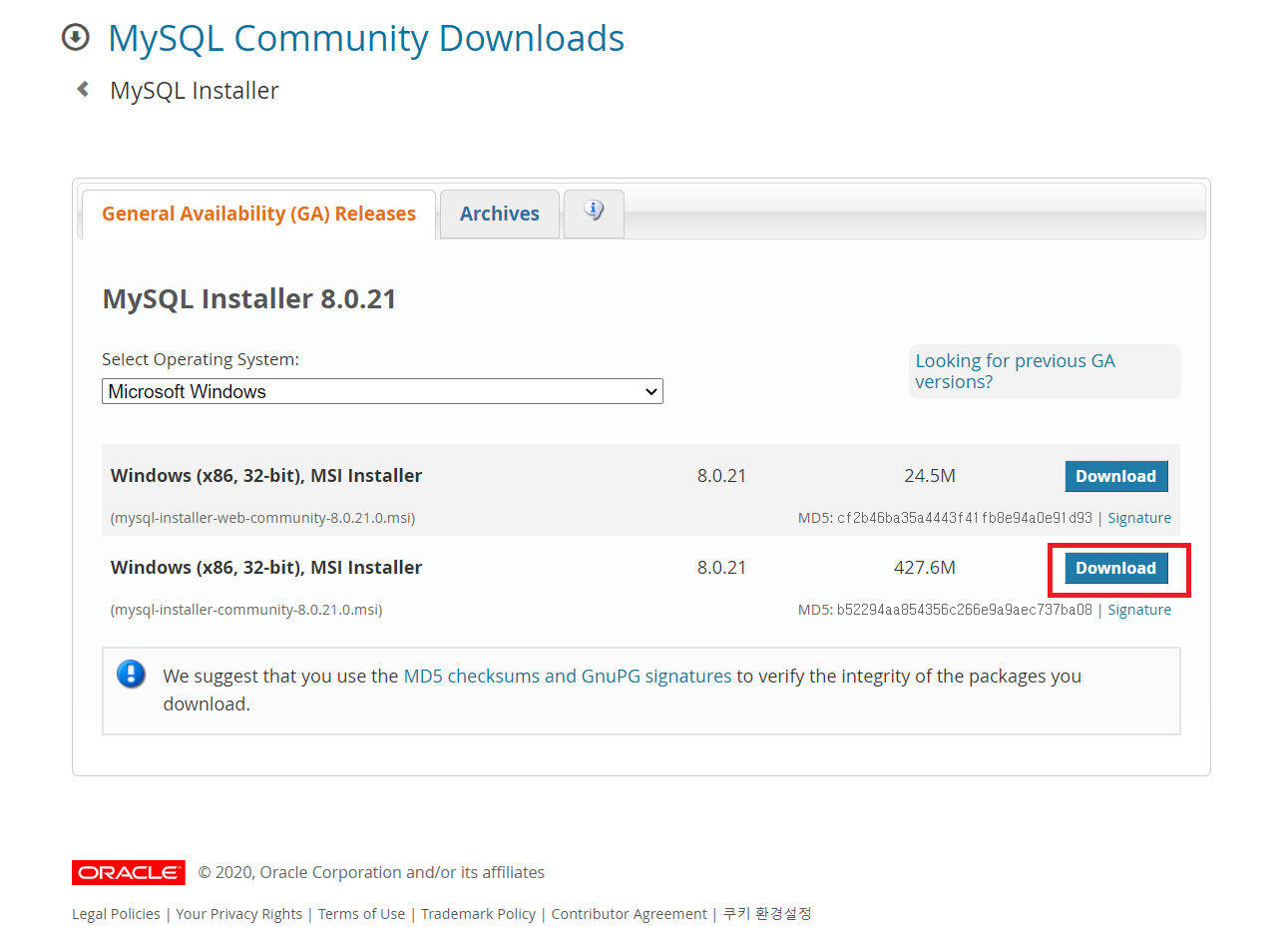
Task: Open the MySQL Community Downloads heading link
Action: (366, 38)
